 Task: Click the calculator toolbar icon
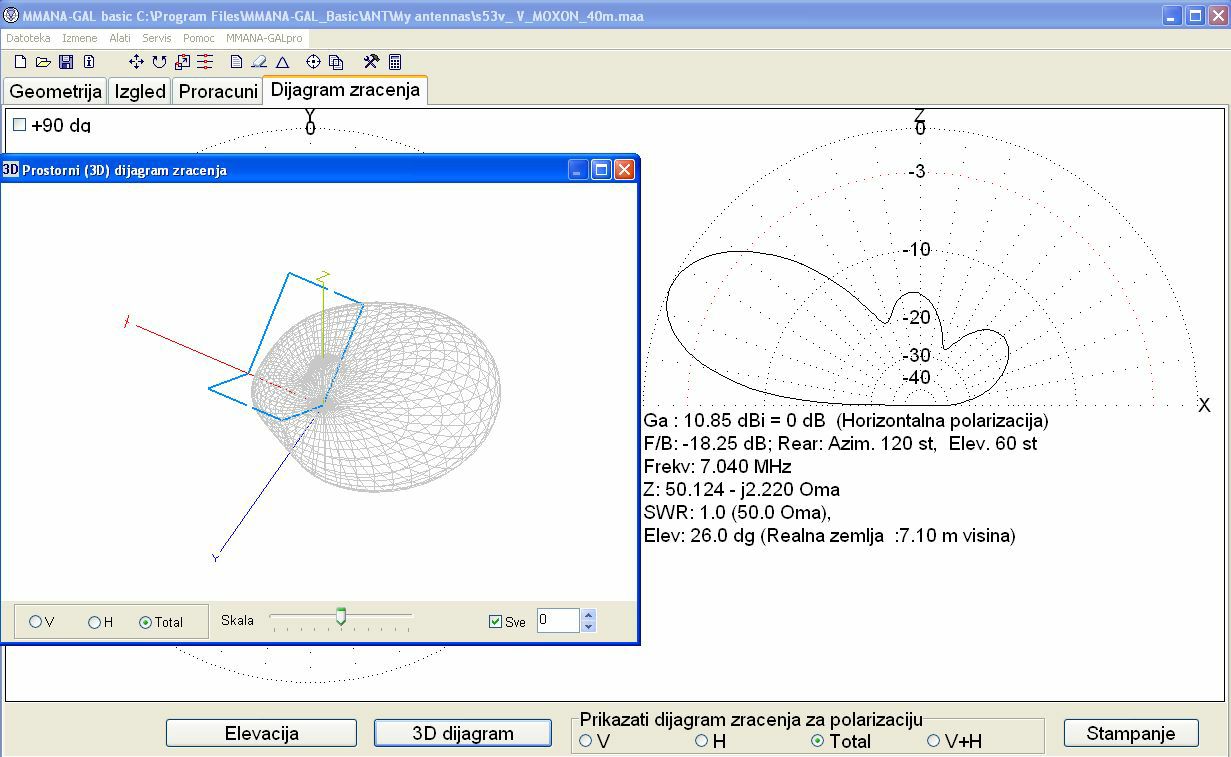pos(395,62)
